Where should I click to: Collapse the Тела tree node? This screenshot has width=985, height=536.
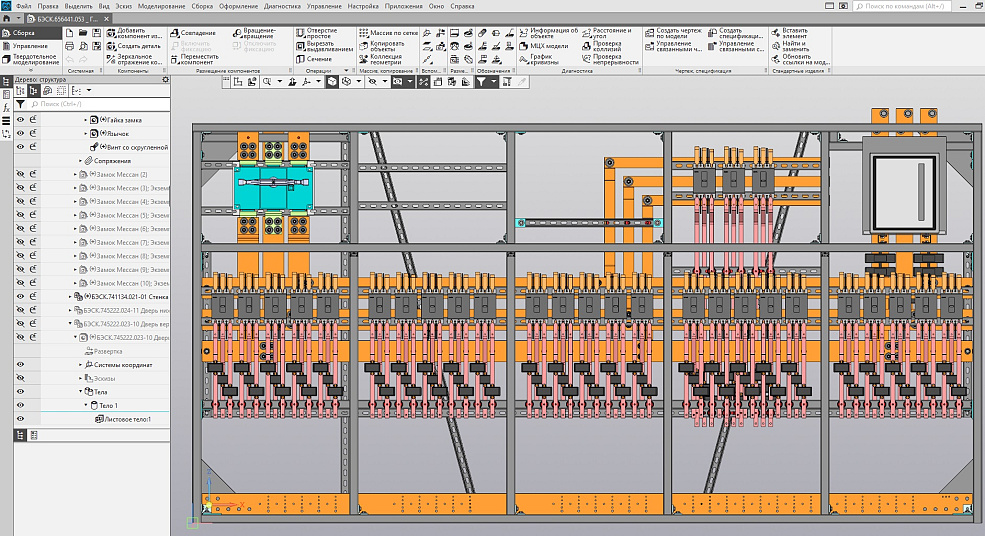click(82, 392)
